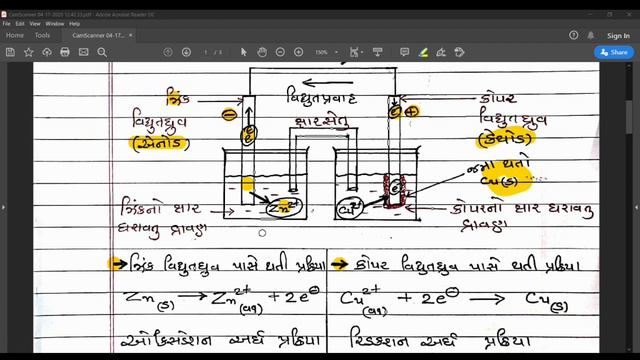Viewport: 640px width, 360px height.
Task: Click the vertical scrollbar thumb
Action: (x=629, y=116)
